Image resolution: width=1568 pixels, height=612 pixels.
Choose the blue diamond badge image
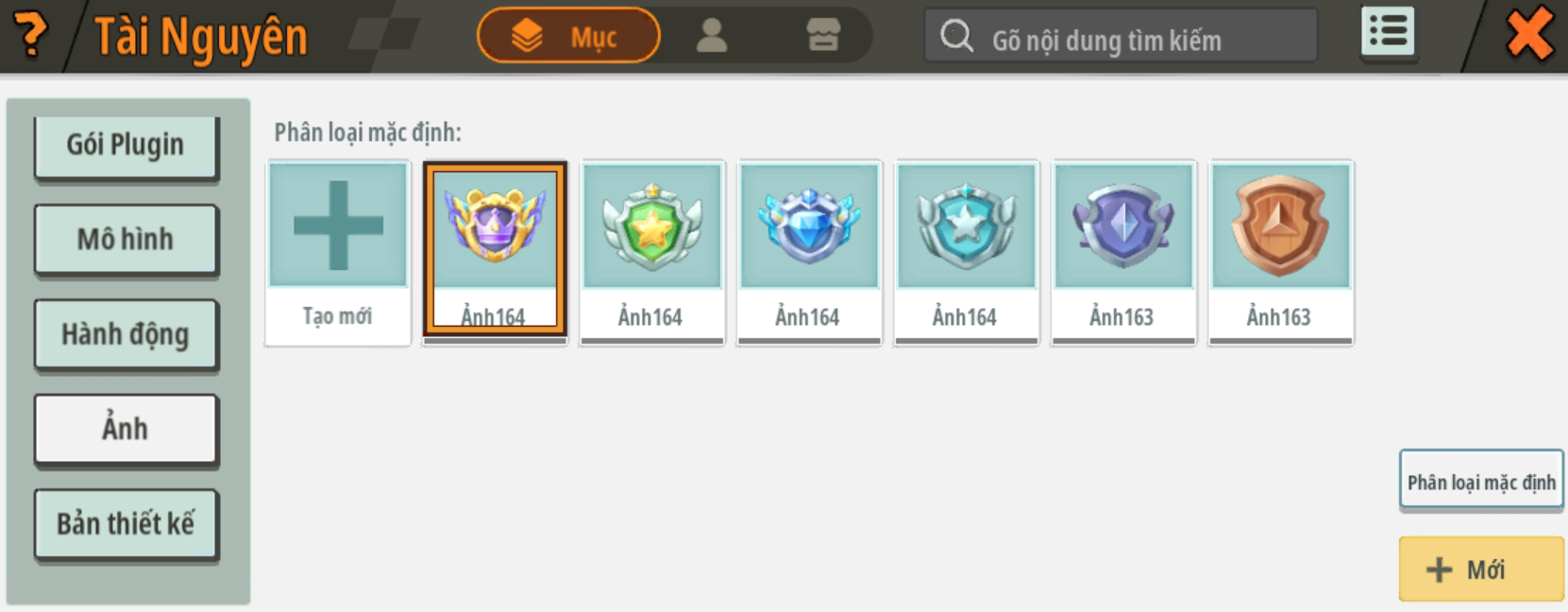point(809,251)
